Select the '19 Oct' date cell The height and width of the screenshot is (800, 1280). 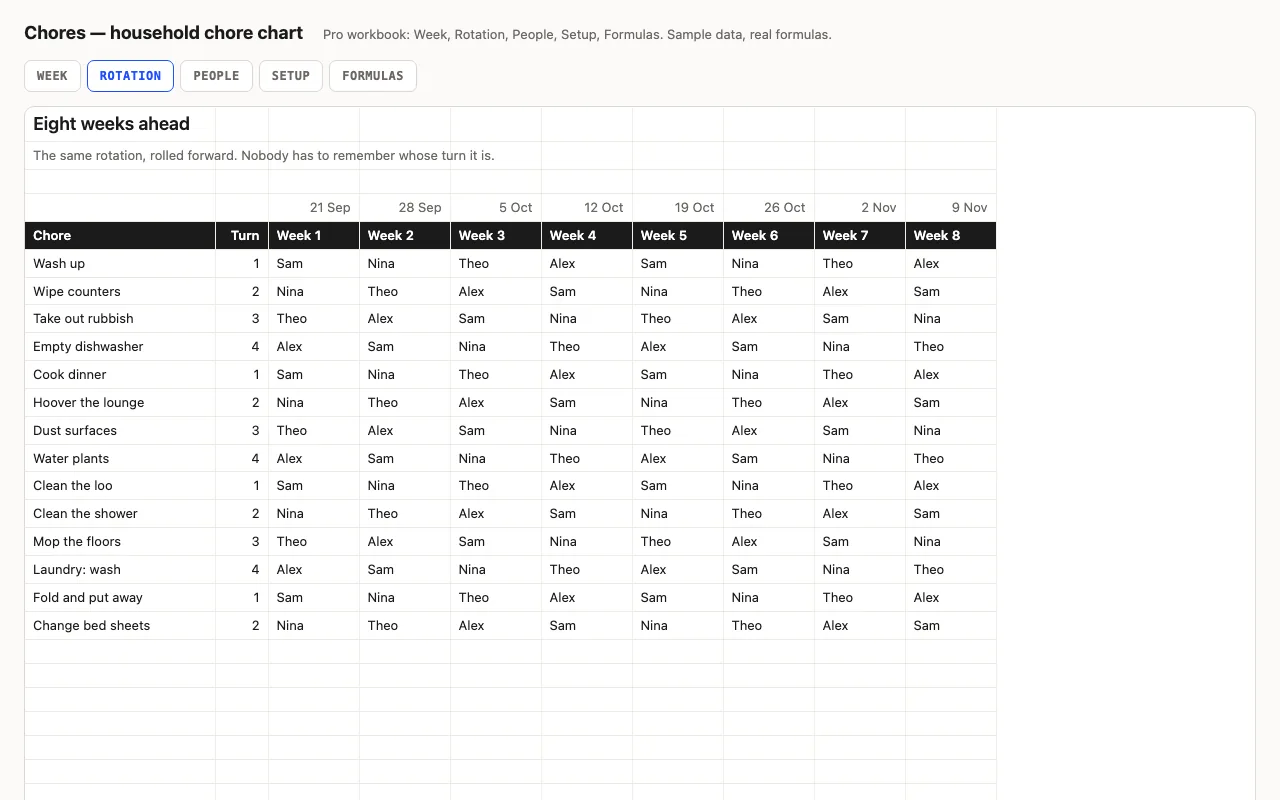click(x=678, y=208)
